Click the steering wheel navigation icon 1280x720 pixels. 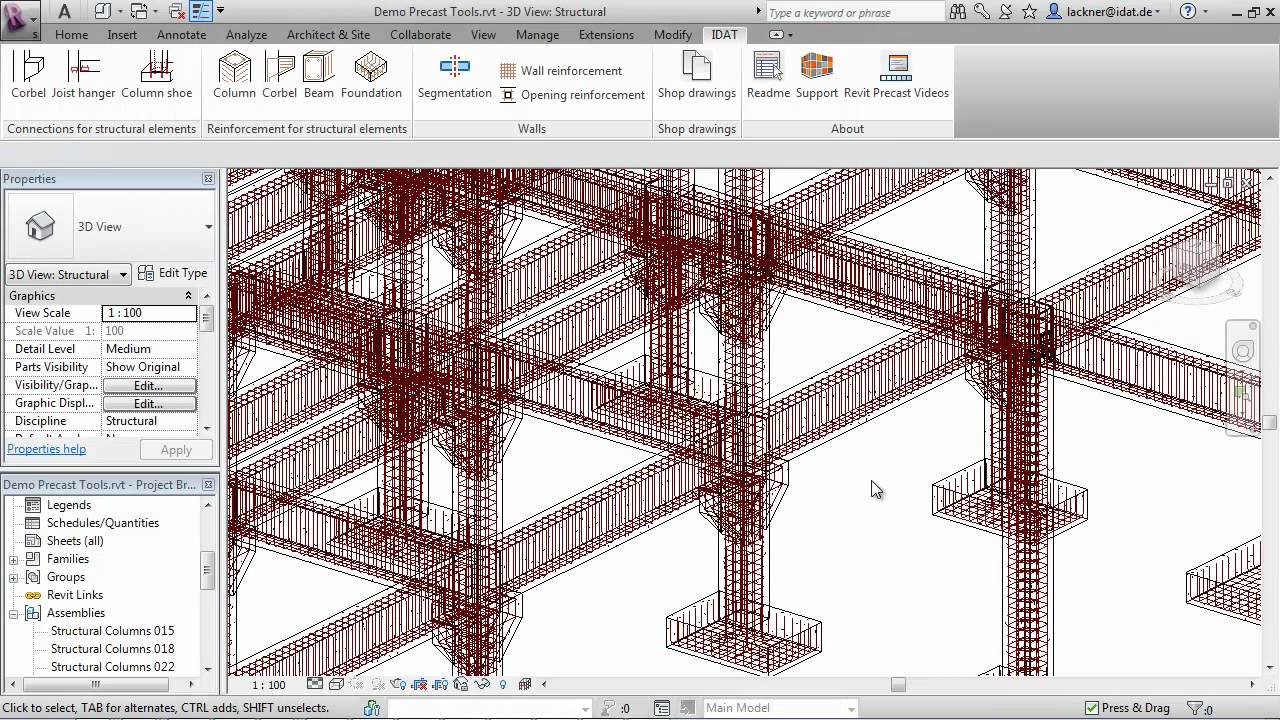tap(1243, 351)
